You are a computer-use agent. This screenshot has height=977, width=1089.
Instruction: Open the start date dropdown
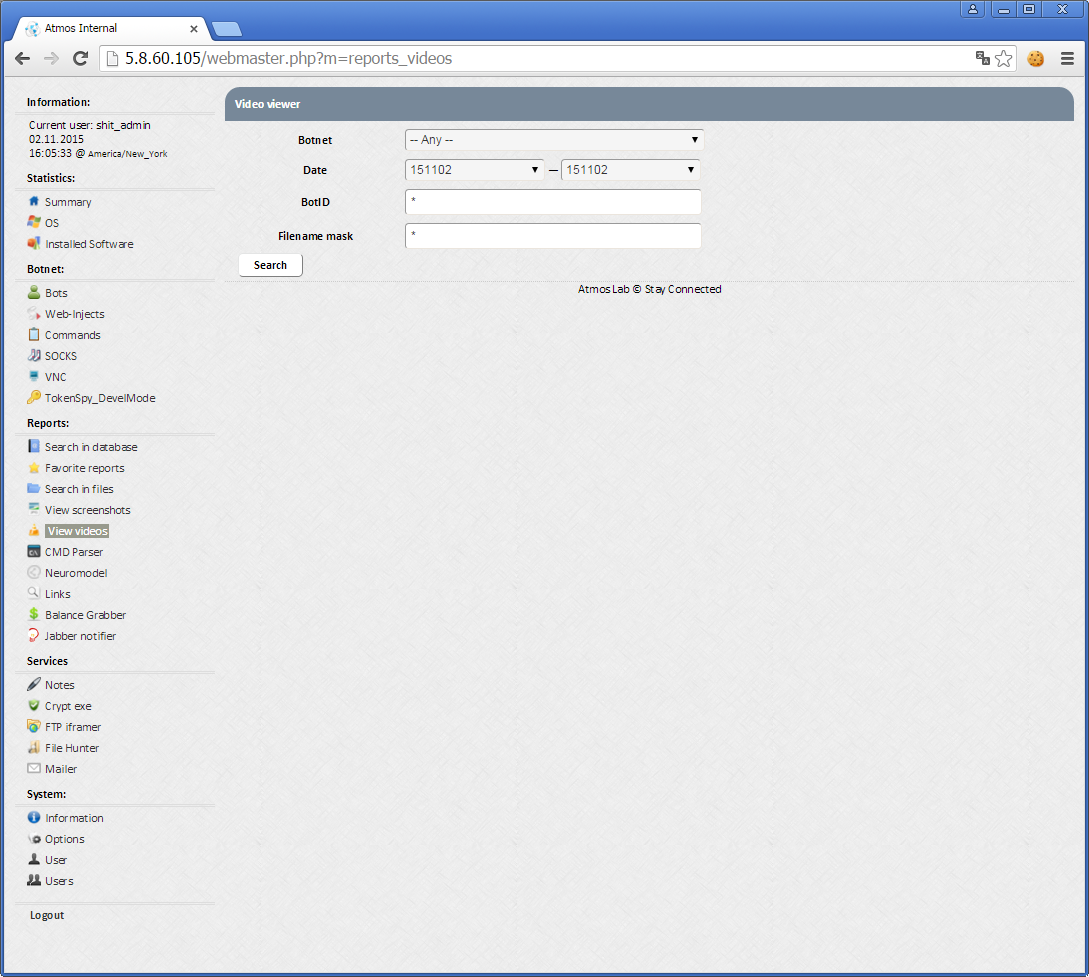coord(474,169)
